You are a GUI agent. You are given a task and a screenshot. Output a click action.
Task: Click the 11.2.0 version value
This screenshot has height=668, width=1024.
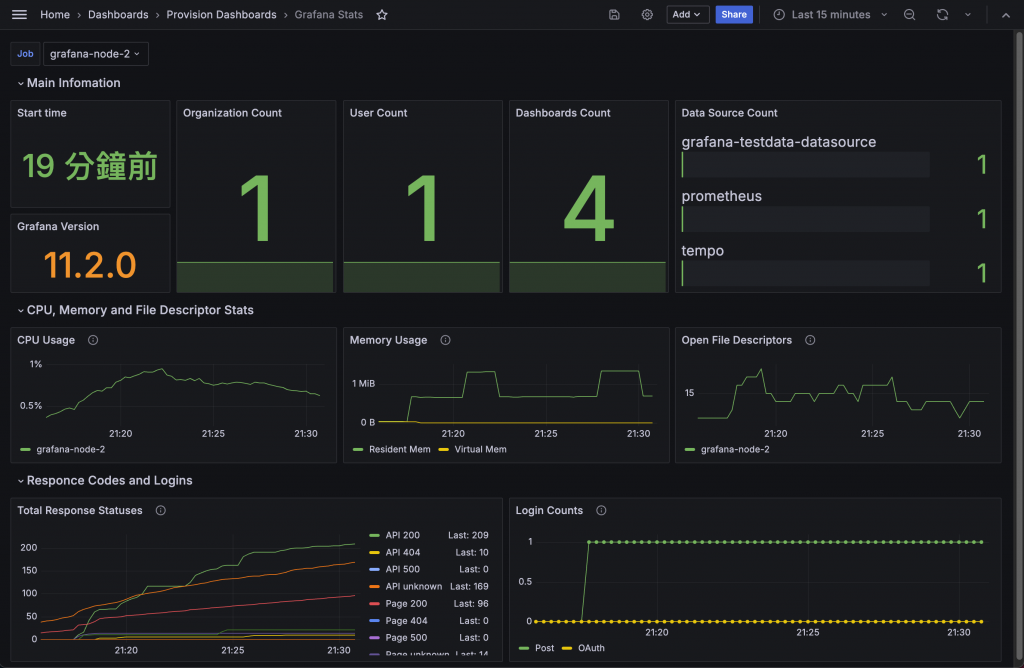[90, 265]
